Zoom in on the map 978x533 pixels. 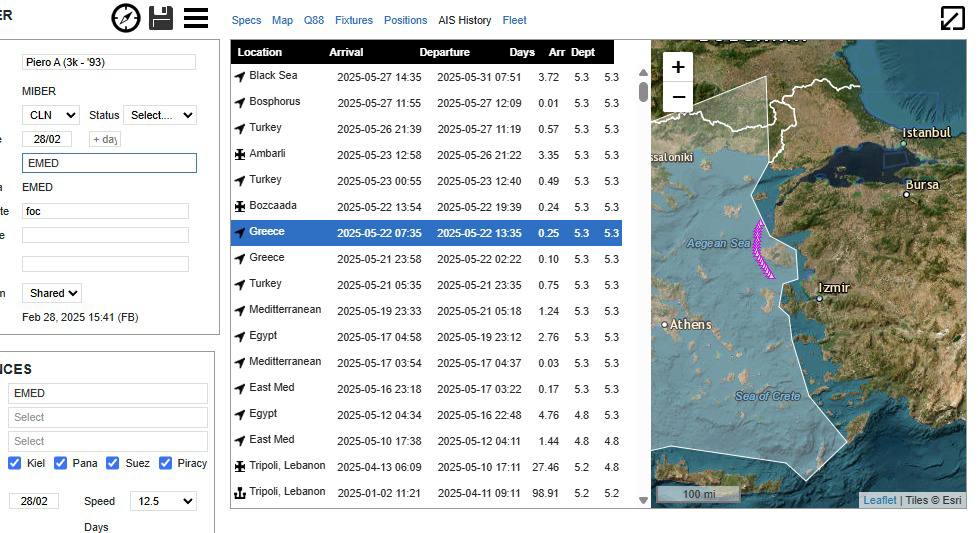pos(678,67)
